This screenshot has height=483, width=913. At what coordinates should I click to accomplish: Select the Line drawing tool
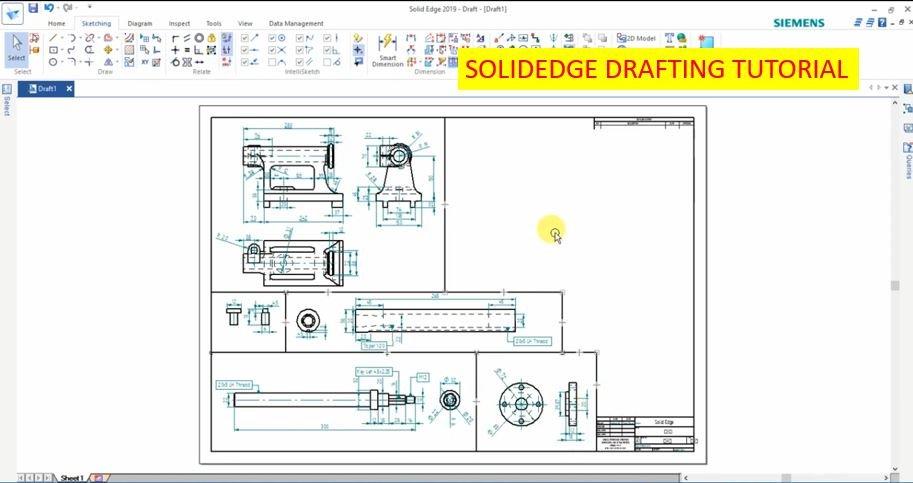pyautogui.click(x=54, y=38)
